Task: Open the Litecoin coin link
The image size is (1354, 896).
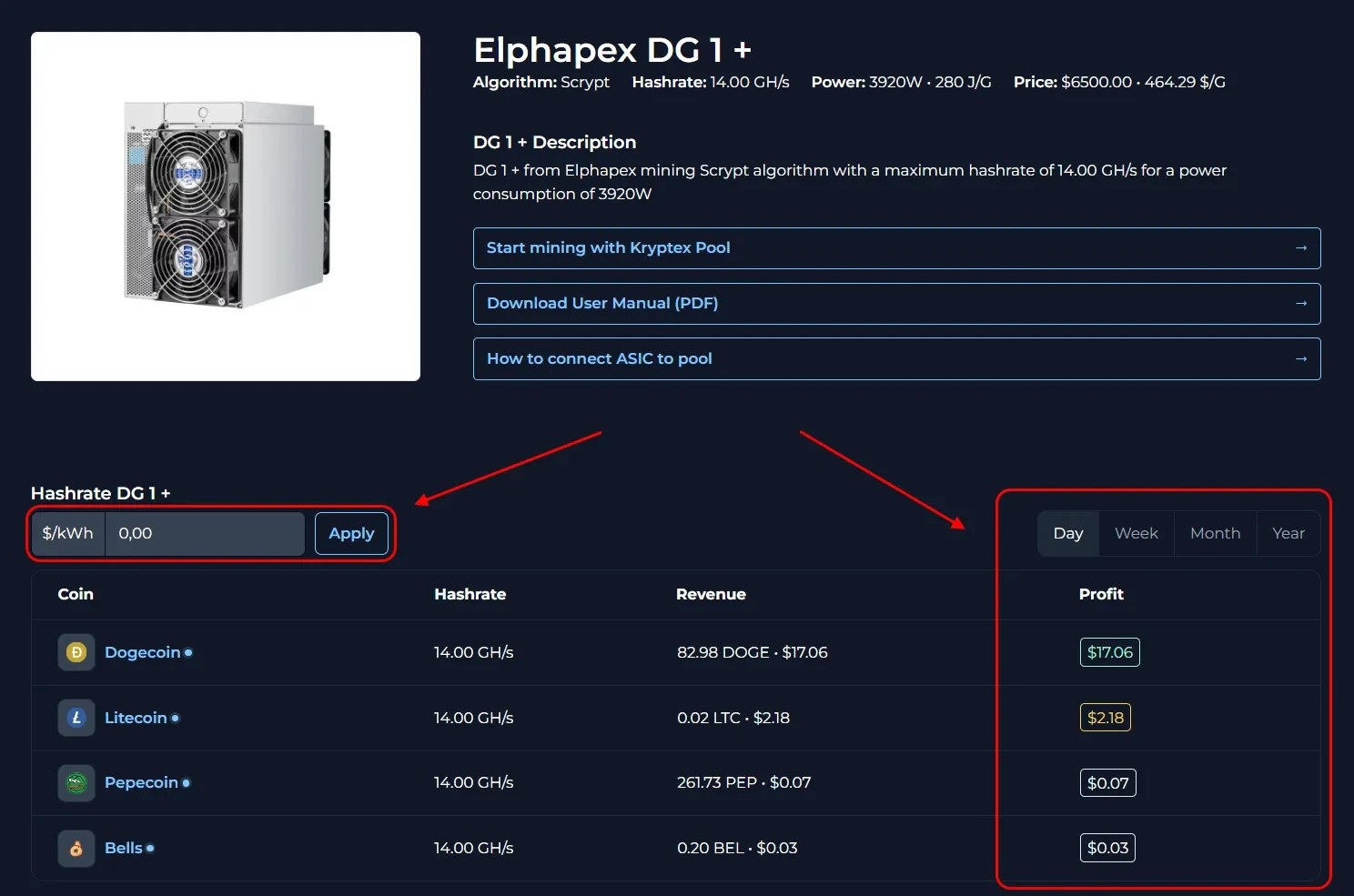Action: (x=136, y=718)
